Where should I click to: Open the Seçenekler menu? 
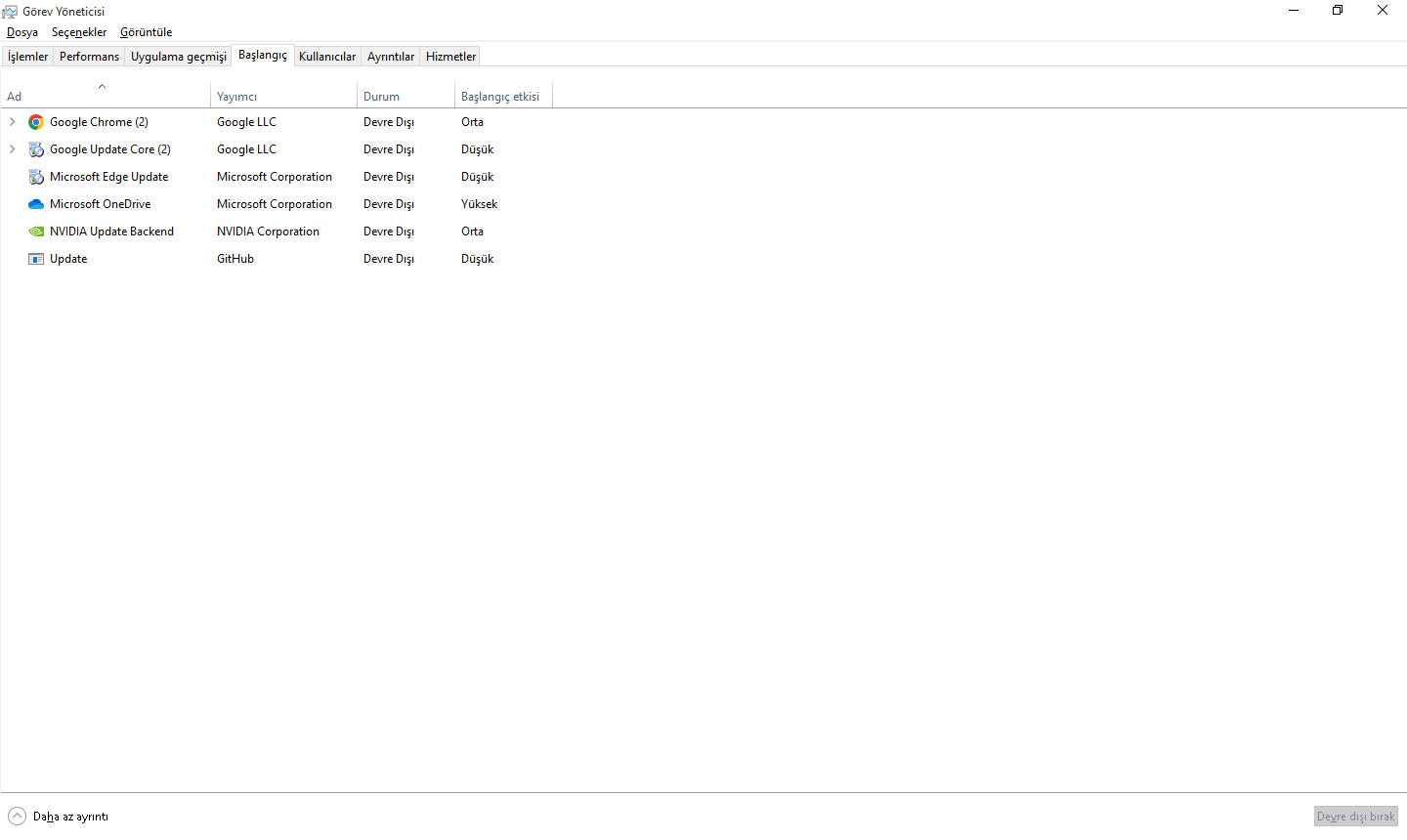click(x=79, y=32)
